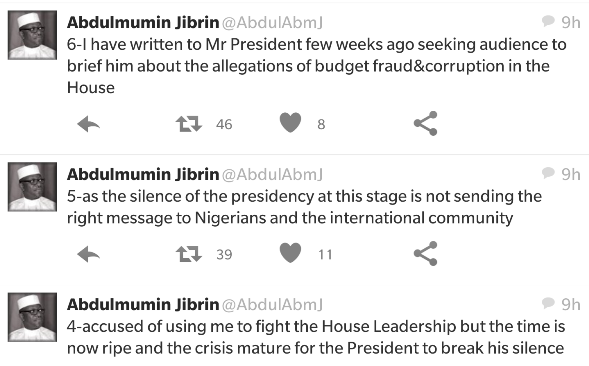The image size is (589, 366).
Task: Share the tweet about Nigerians and international community
Action: coord(426,254)
